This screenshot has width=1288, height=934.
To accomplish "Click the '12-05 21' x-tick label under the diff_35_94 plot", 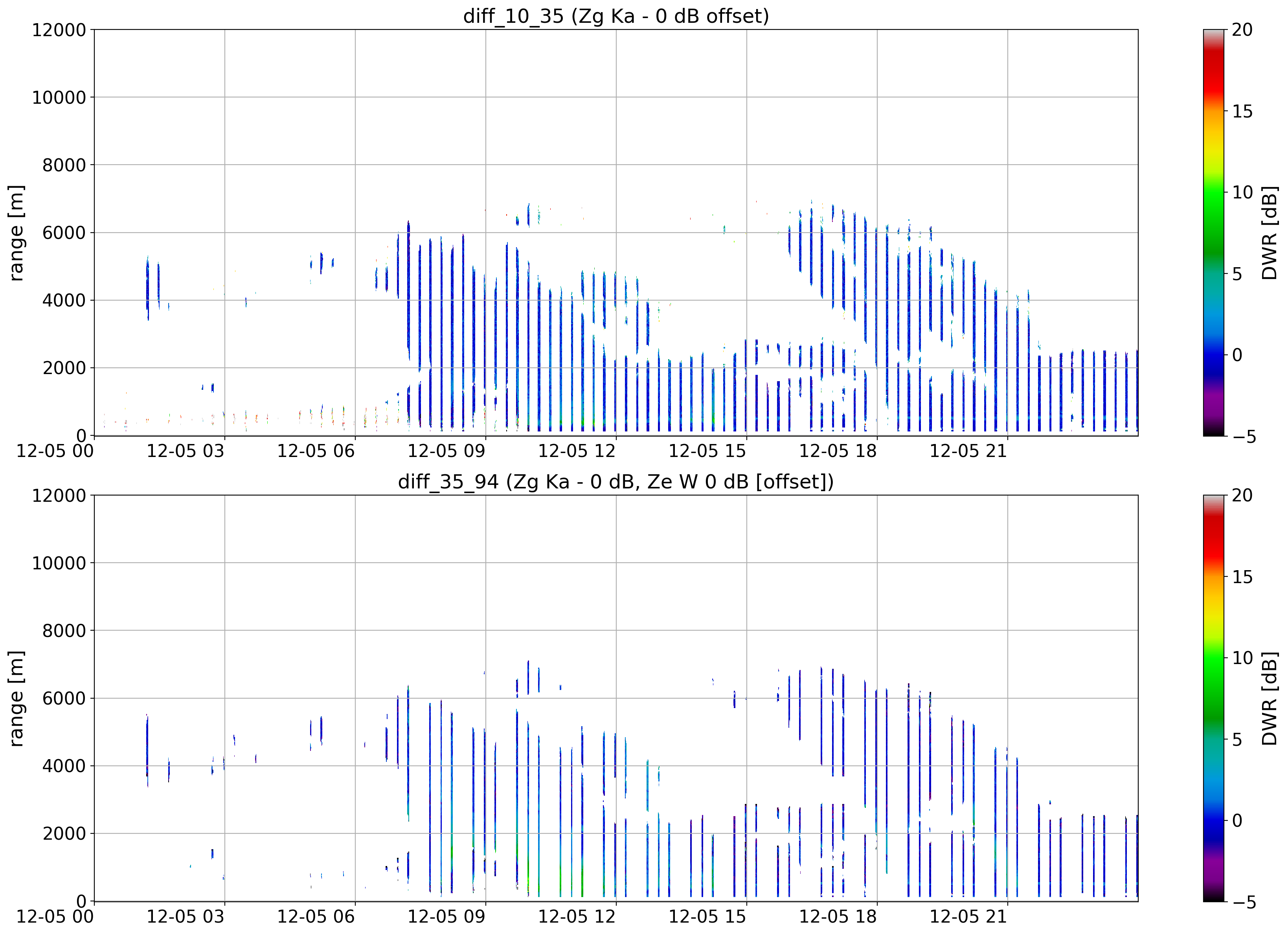I will 968,917.
